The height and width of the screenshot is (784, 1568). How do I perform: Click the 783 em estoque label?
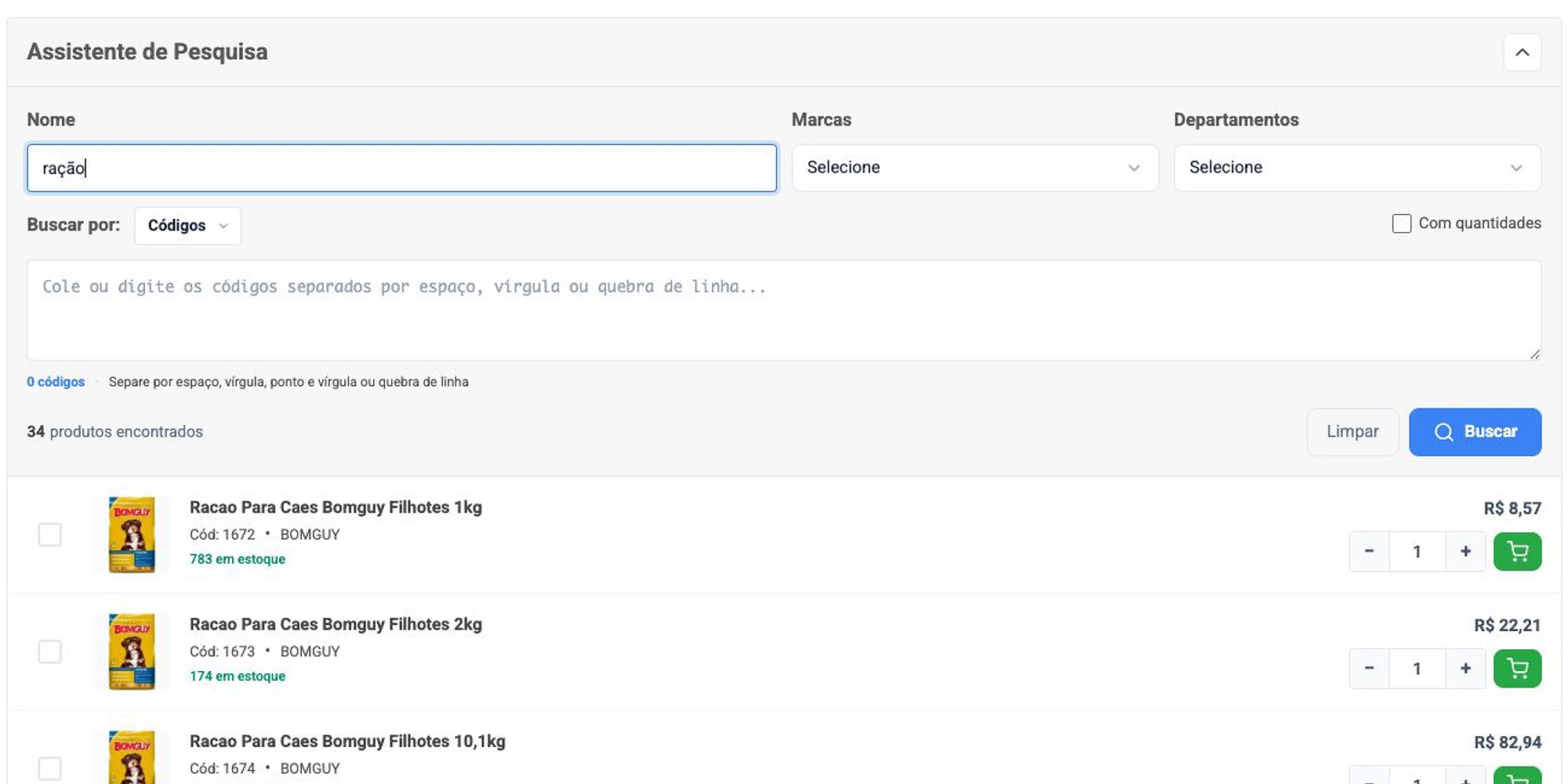(238, 559)
